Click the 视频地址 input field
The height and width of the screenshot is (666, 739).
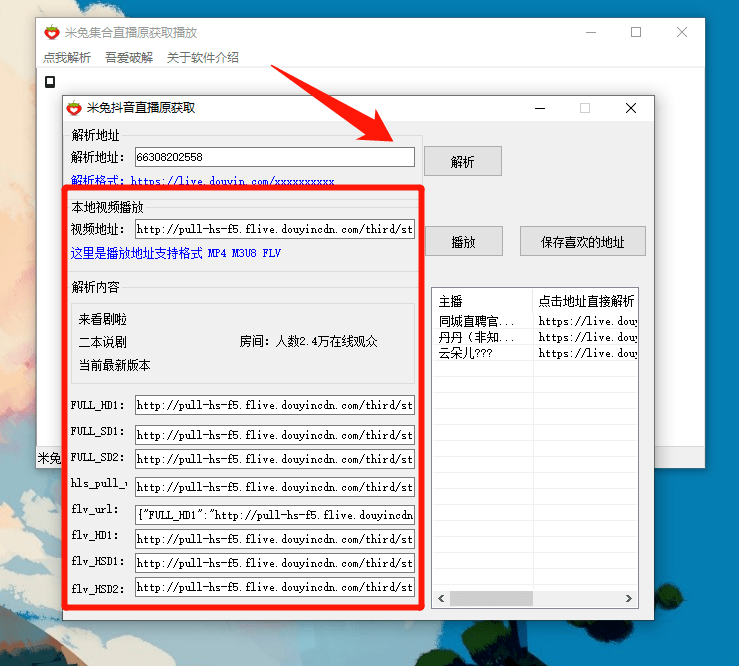(x=275, y=229)
